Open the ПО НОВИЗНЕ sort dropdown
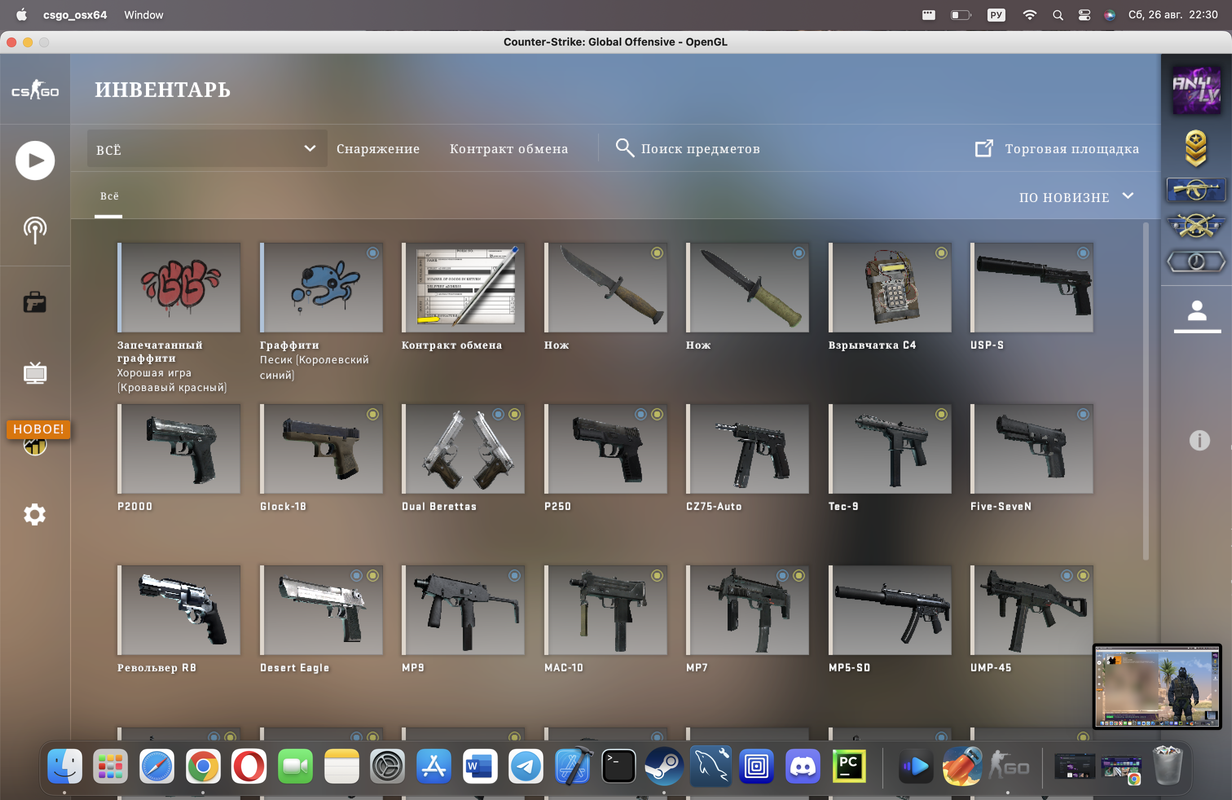The width and height of the screenshot is (1232, 800). pyautogui.click(x=1076, y=197)
